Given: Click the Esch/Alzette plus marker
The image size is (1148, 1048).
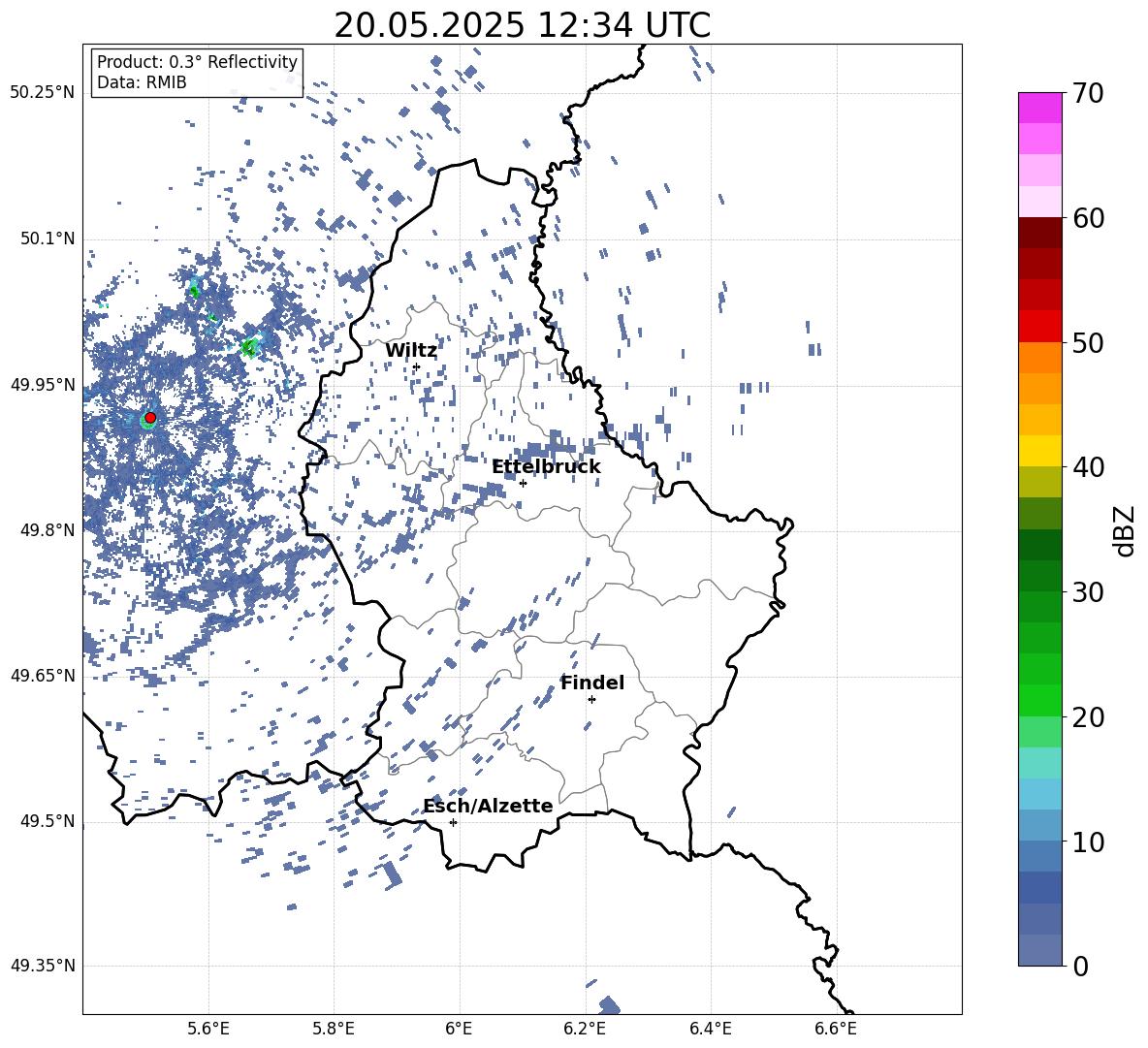Looking at the screenshot, I should 453,822.
